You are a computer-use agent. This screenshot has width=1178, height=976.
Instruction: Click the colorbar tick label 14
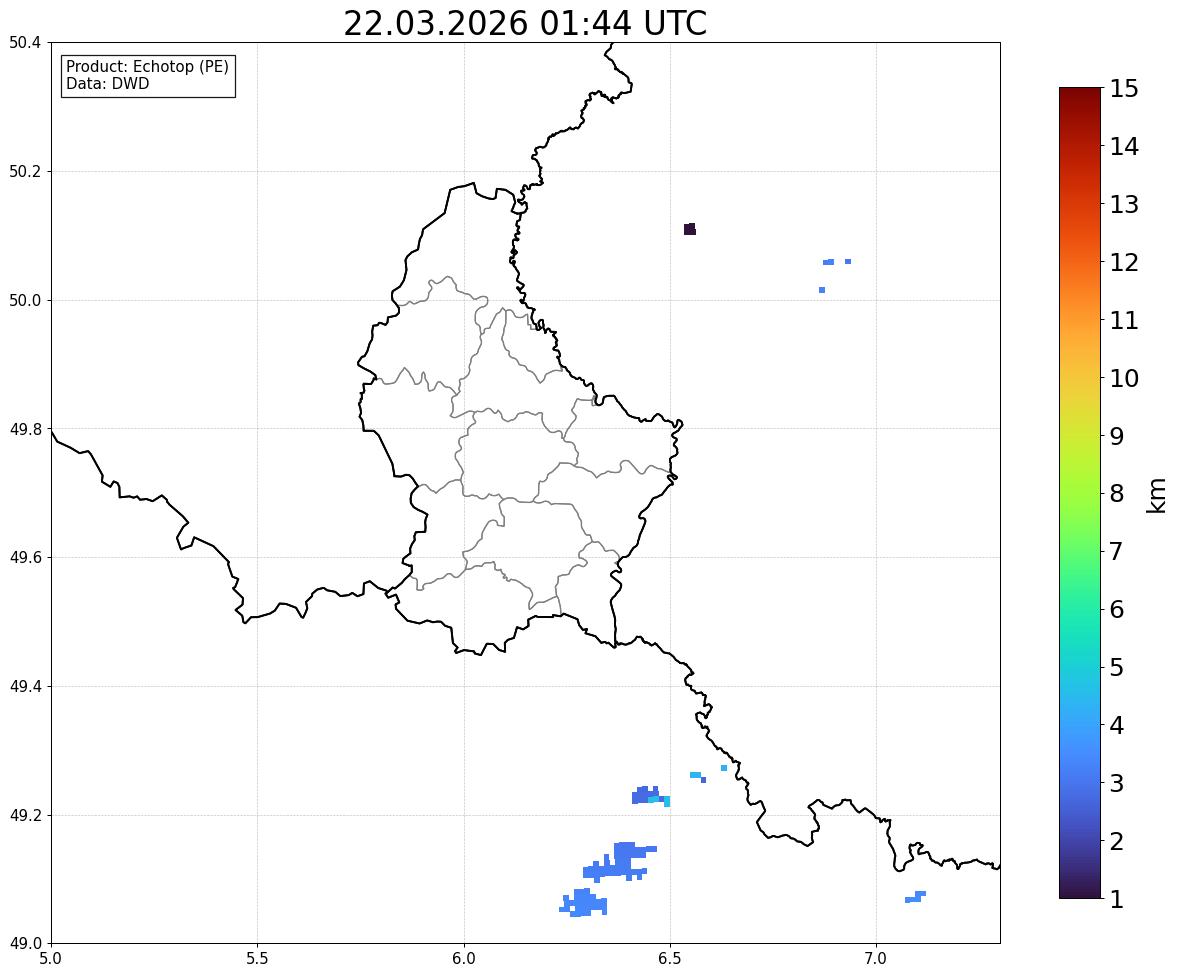pyautogui.click(x=1124, y=147)
